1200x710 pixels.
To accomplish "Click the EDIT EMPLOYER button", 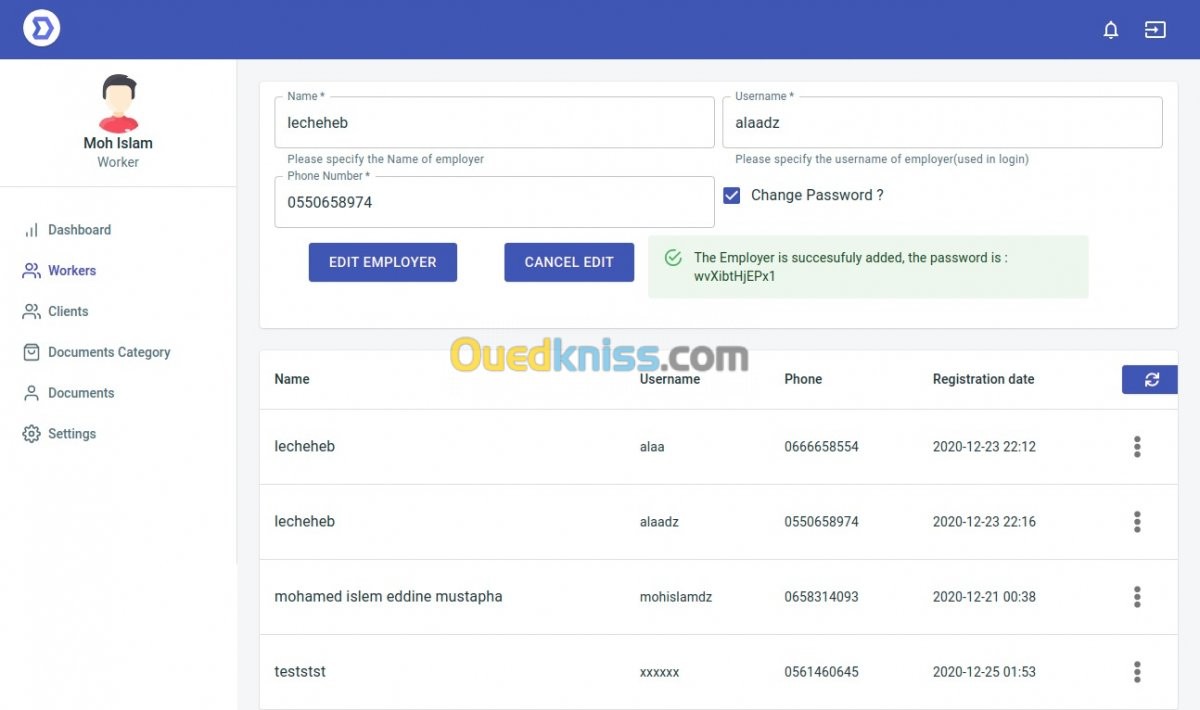I will coord(383,262).
